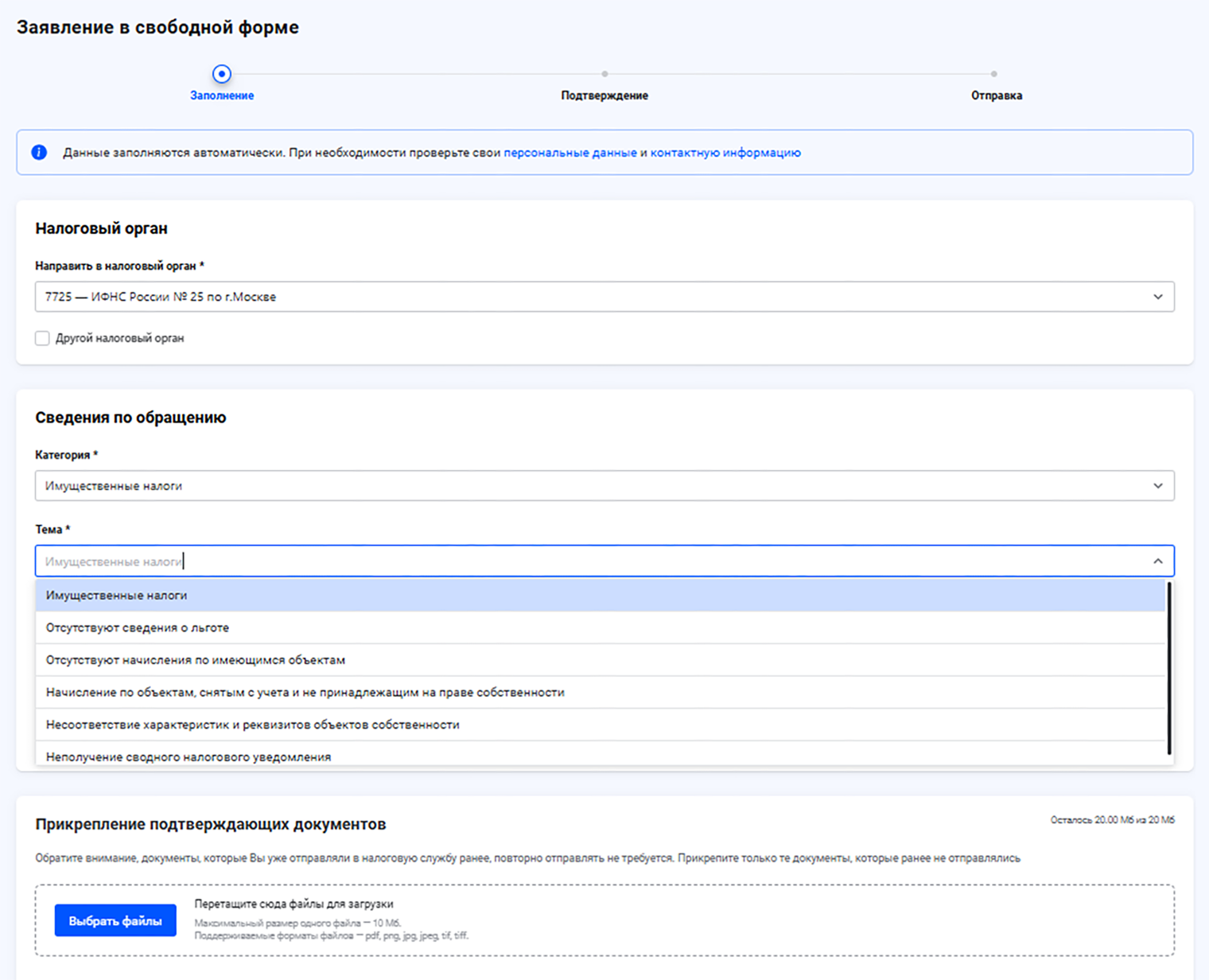Select Отсутствуют начисления по имеющимся объектам
1209x980 pixels.
click(x=196, y=660)
